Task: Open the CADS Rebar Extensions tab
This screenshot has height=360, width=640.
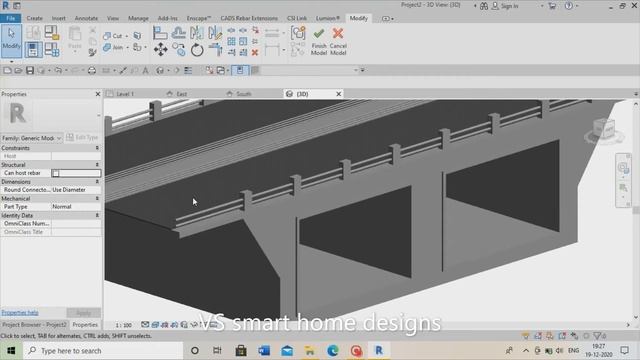Action: [249, 18]
